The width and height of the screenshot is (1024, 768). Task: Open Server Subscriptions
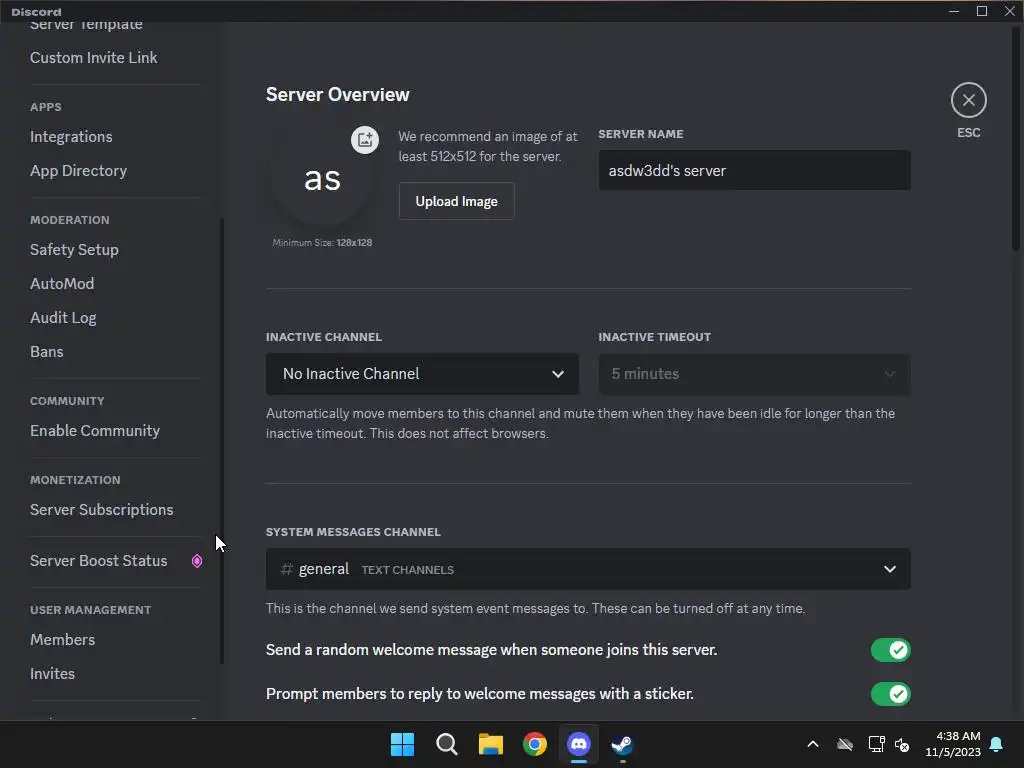(102, 509)
